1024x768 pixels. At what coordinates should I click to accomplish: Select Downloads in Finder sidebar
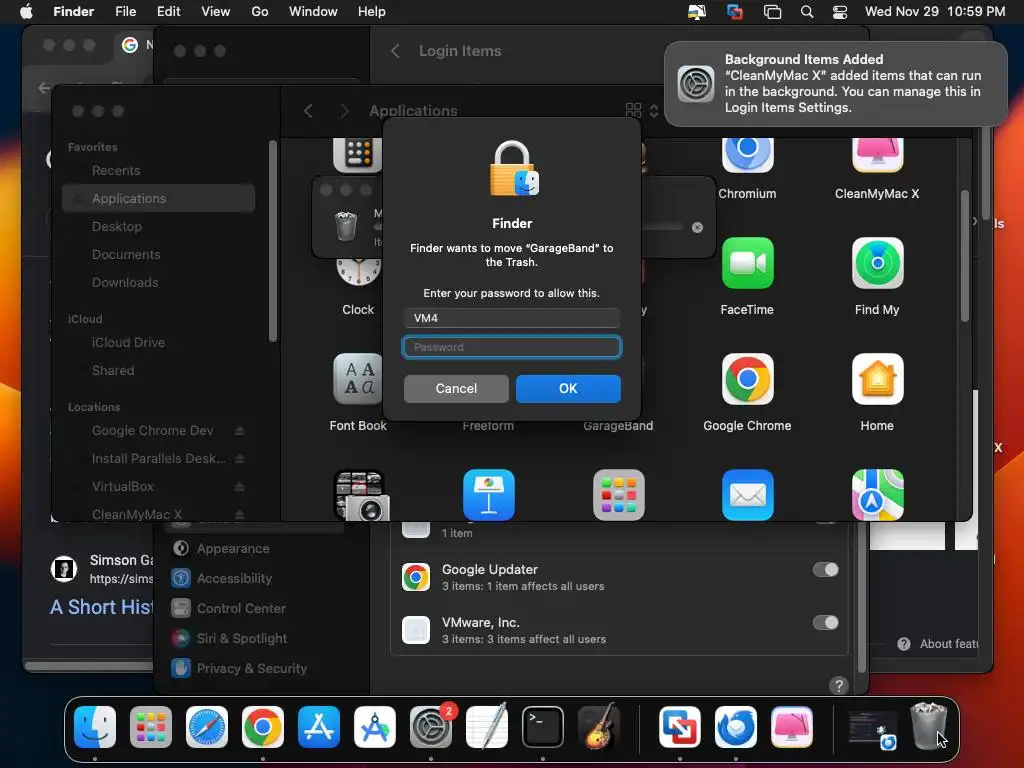click(x=125, y=283)
